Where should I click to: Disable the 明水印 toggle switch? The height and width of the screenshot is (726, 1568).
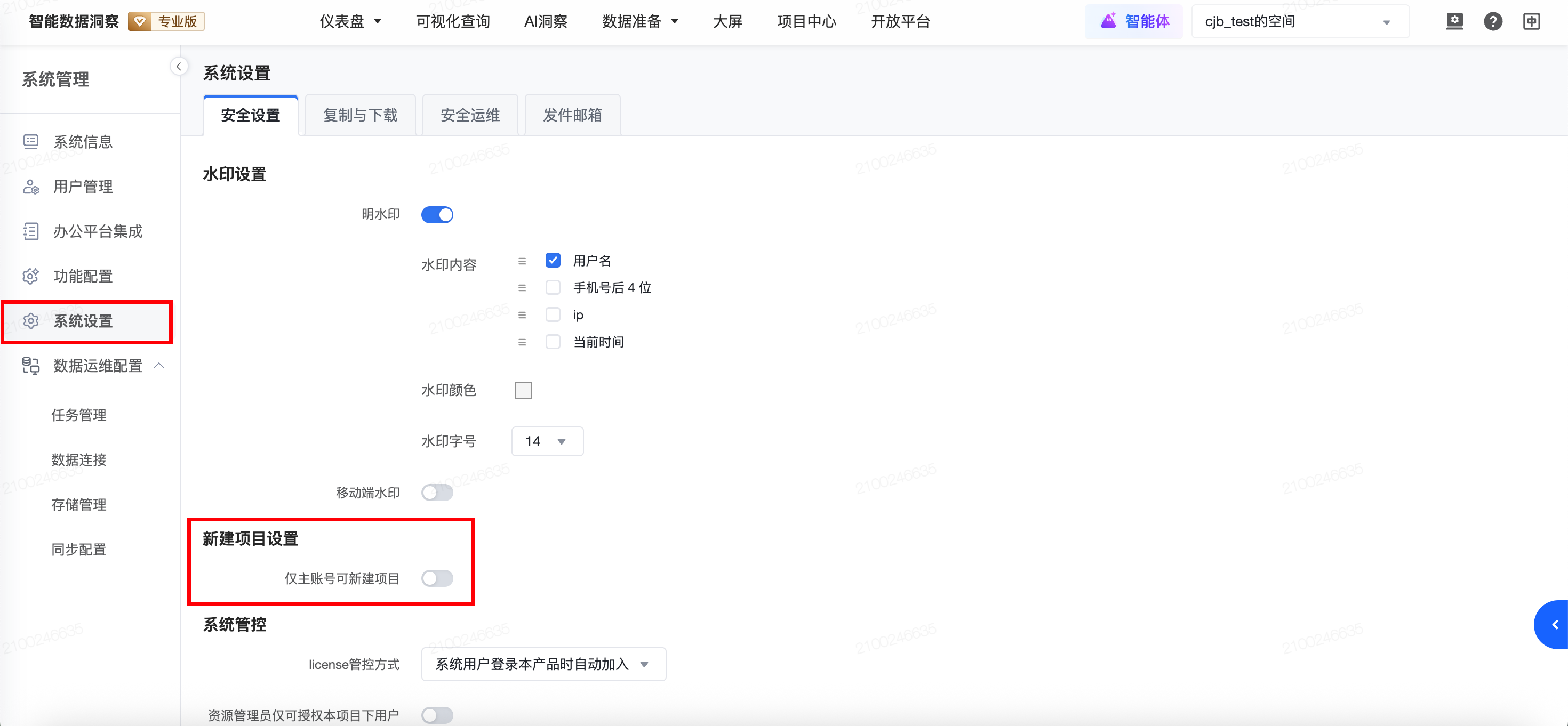[x=437, y=215]
